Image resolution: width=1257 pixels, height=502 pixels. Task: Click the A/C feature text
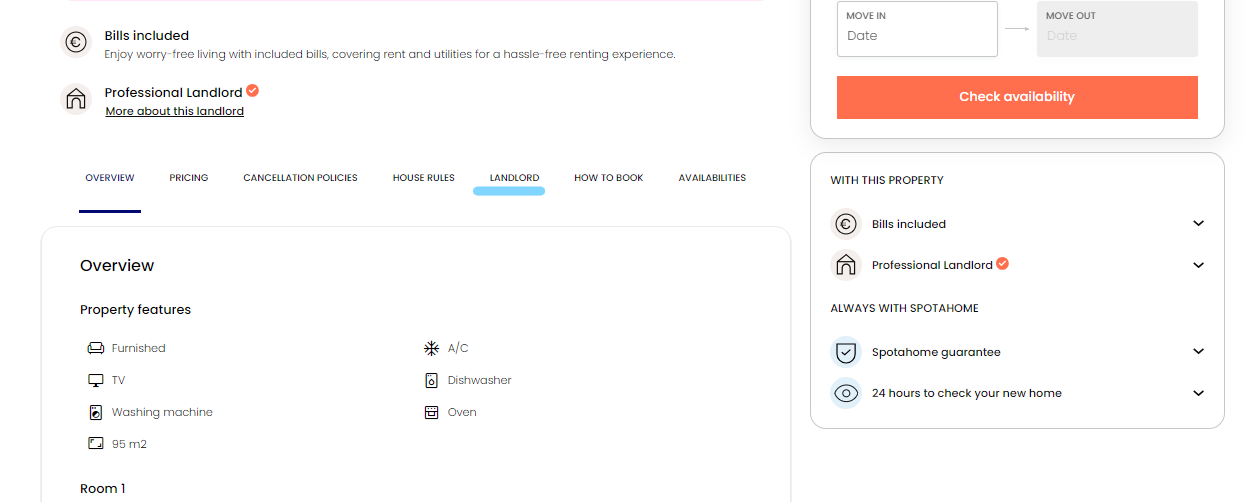[x=458, y=348]
